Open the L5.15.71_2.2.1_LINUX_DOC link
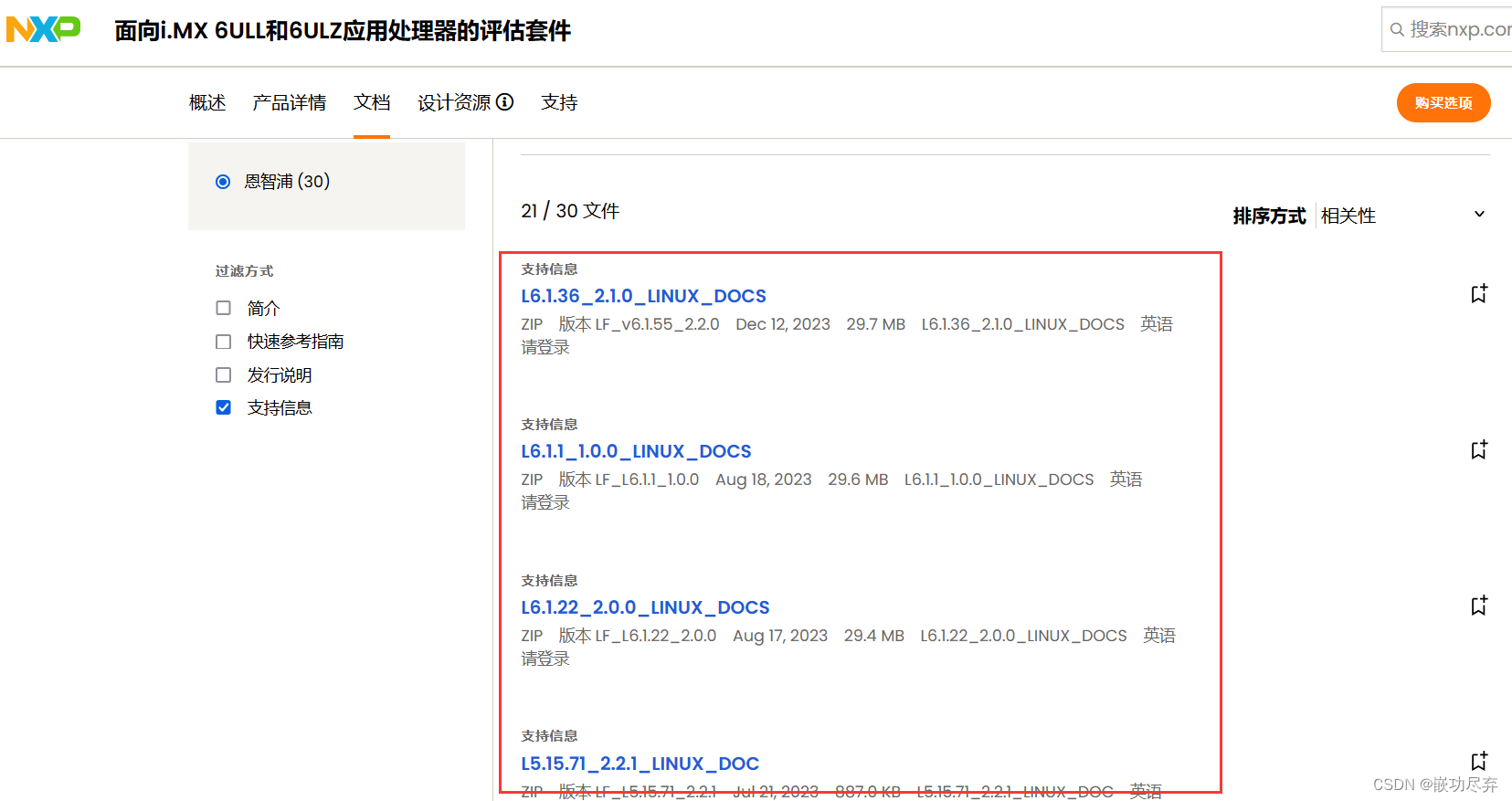The image size is (1512, 801). click(x=640, y=764)
